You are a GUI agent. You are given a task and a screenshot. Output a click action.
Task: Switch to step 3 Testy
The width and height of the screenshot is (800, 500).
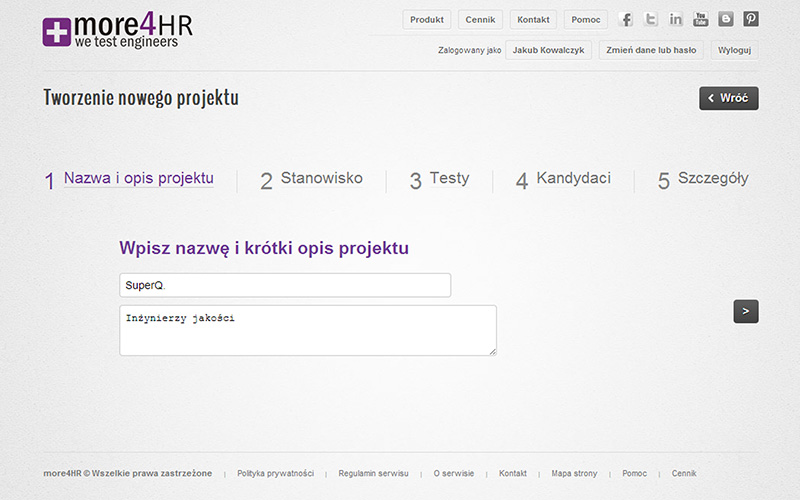pyautogui.click(x=439, y=180)
